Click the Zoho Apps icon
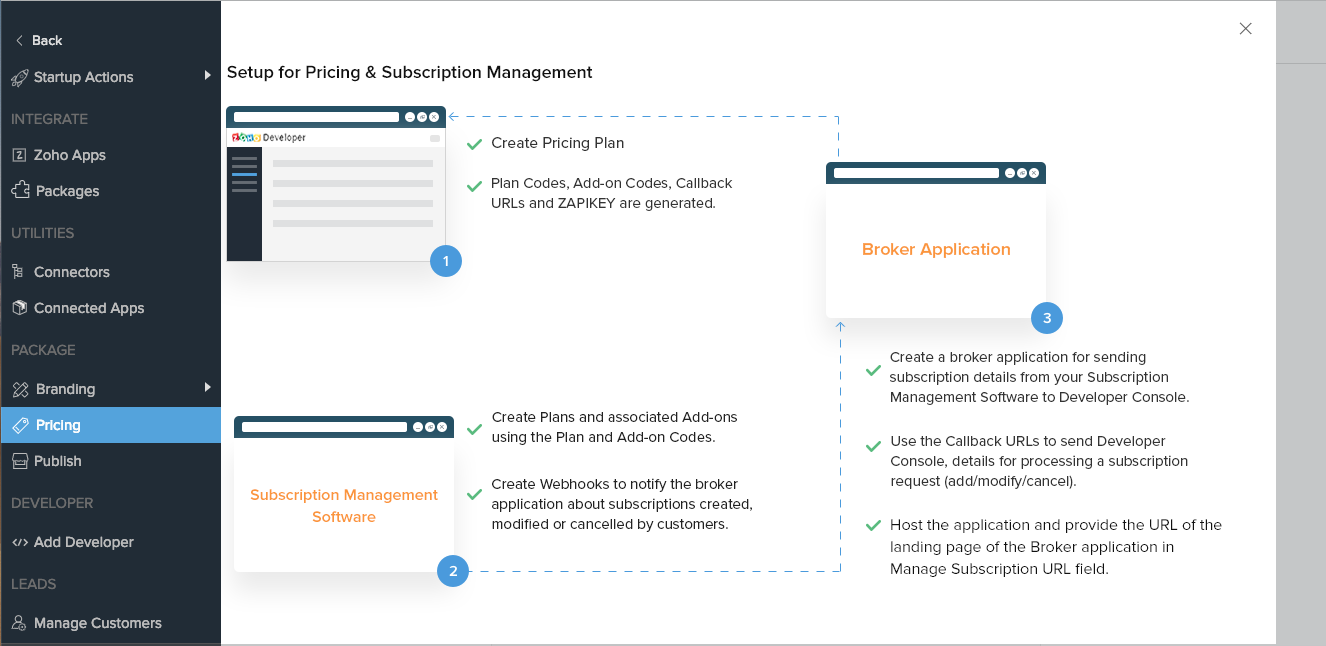 click(19, 155)
